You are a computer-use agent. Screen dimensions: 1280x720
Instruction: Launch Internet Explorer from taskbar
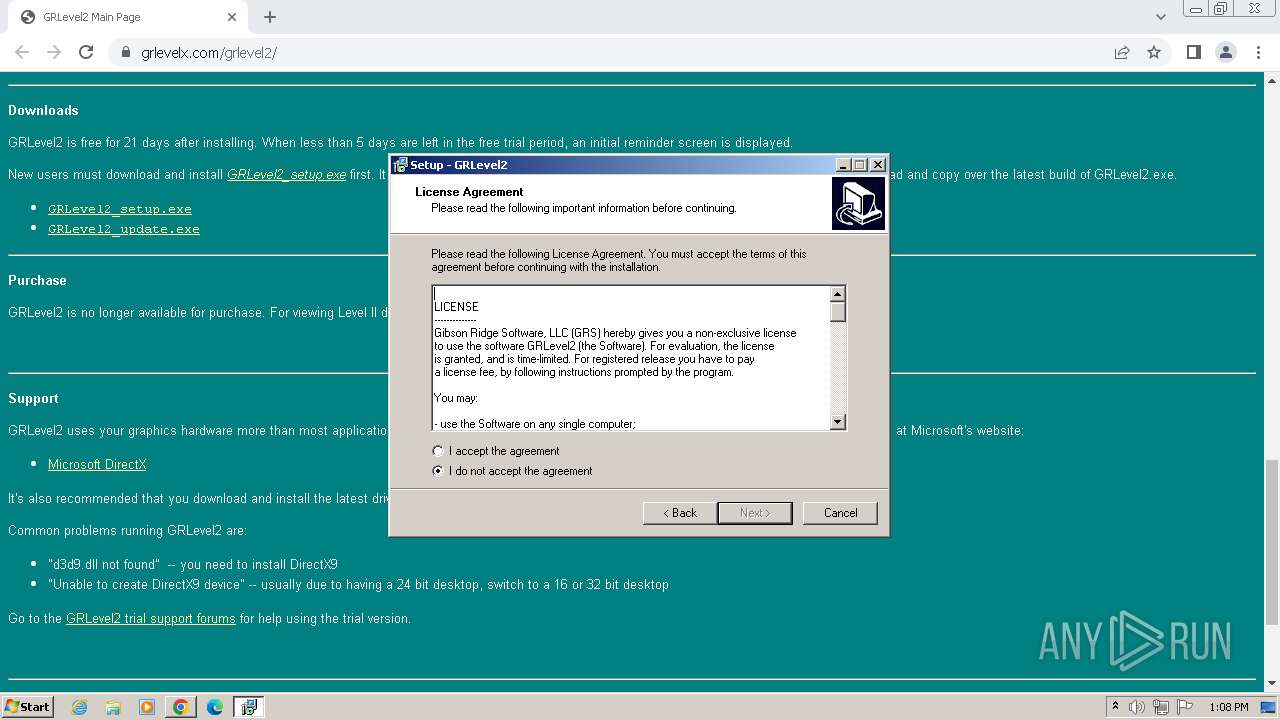pos(80,707)
